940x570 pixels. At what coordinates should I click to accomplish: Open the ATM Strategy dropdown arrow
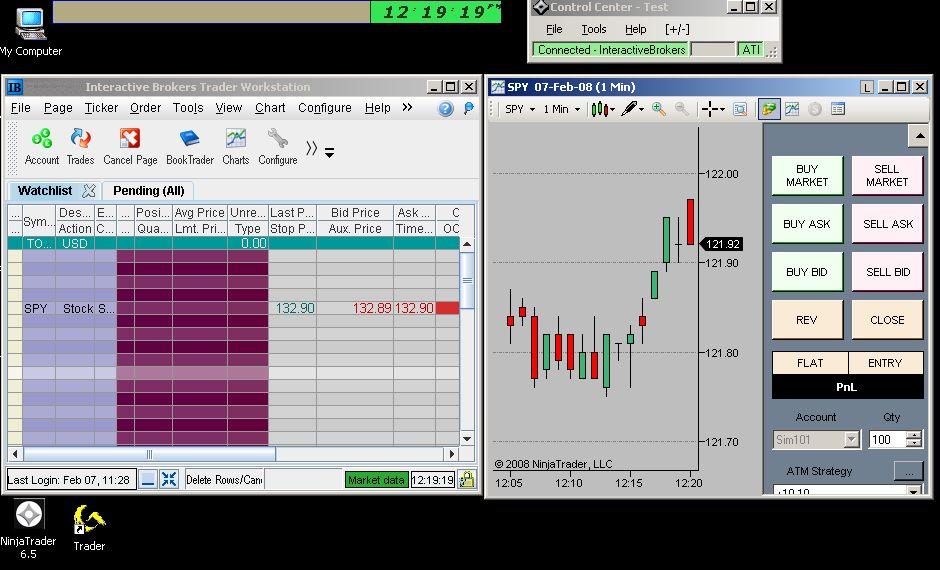[914, 491]
